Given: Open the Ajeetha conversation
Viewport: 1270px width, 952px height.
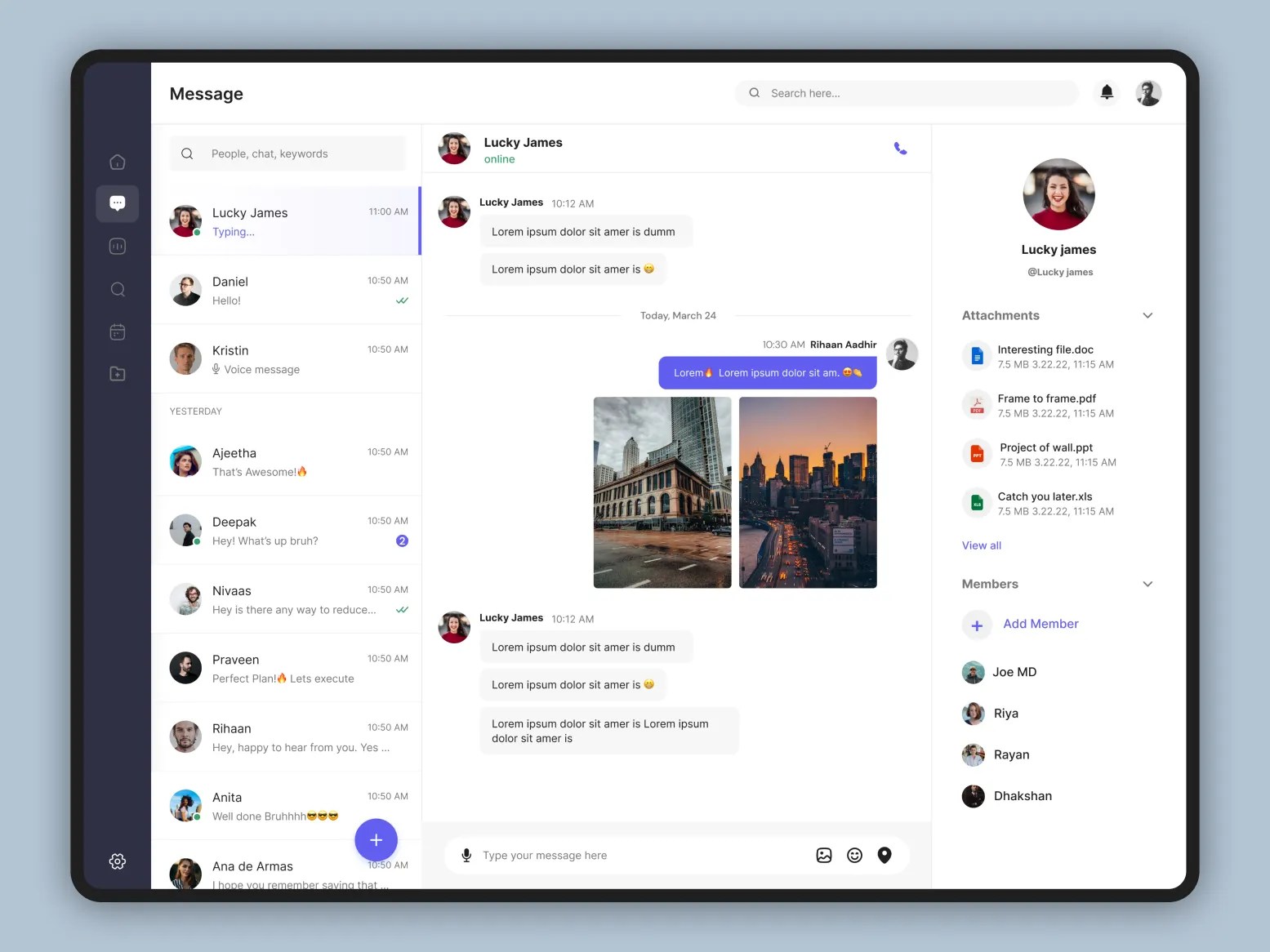Looking at the screenshot, I should [x=286, y=461].
